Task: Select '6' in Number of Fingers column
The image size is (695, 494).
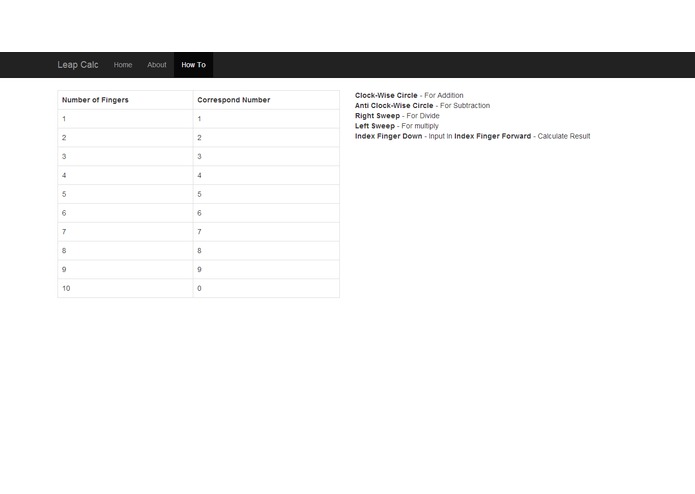Action: click(125, 213)
